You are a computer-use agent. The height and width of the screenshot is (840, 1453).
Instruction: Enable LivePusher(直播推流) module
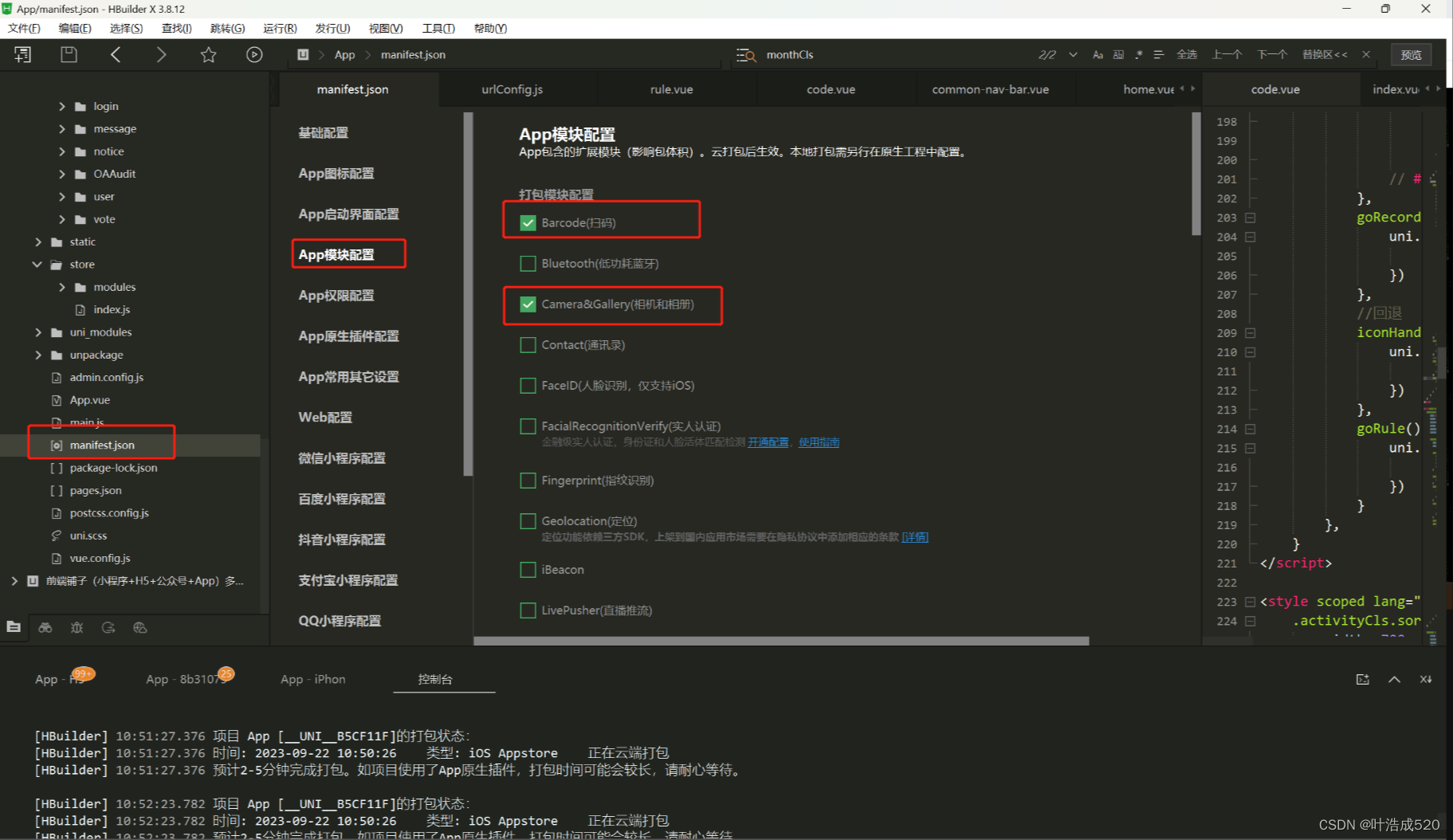528,610
